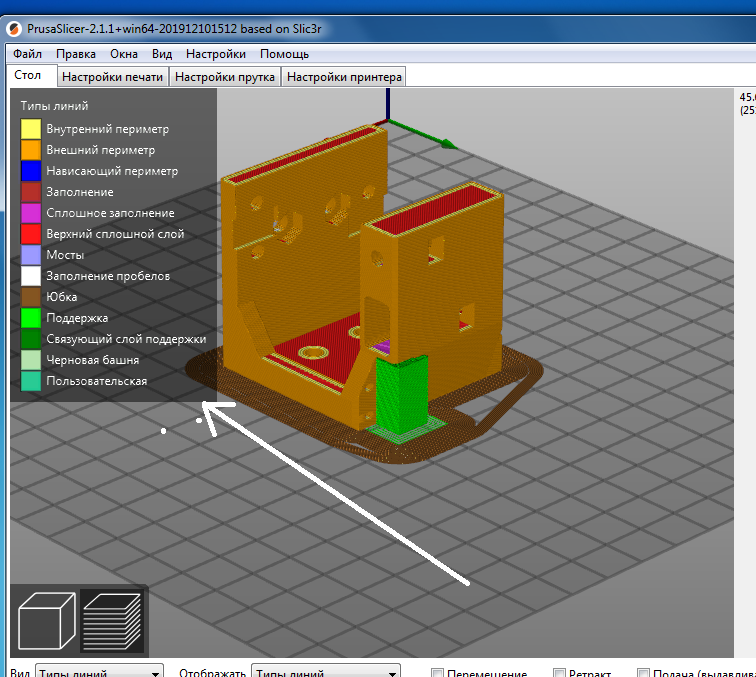Toggle the Перемещение checkbox
Image resolution: width=756 pixels, height=677 pixels.
click(x=437, y=673)
